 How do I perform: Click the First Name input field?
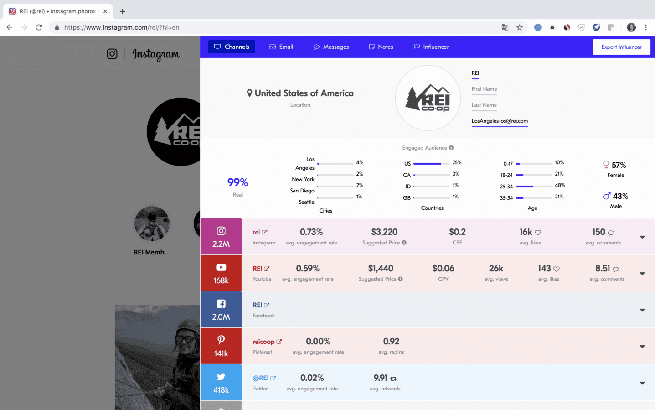pyautogui.click(x=484, y=89)
